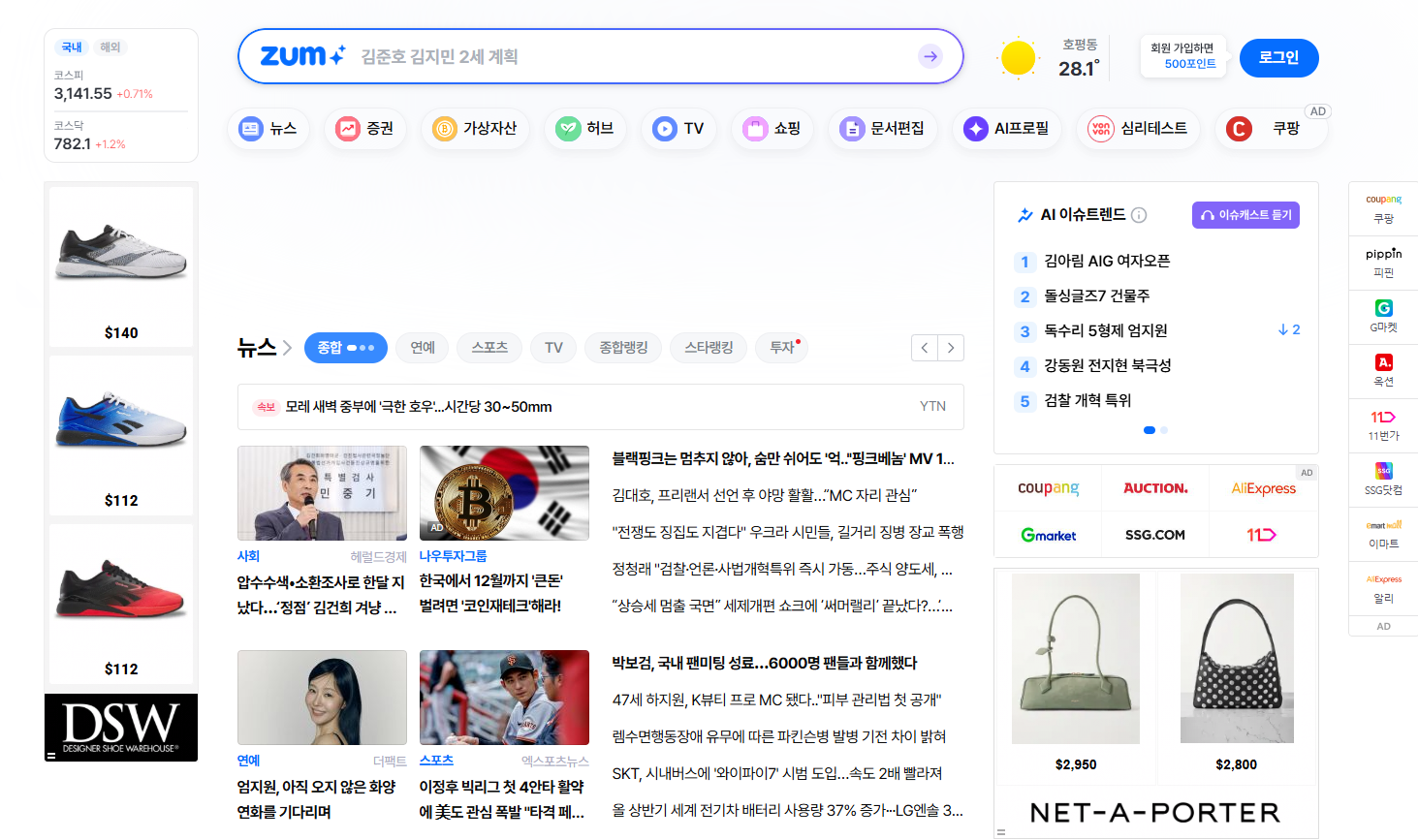Viewport: 1418px width, 840px height.
Task: Select the 스타랭킹 news tab
Action: [709, 348]
